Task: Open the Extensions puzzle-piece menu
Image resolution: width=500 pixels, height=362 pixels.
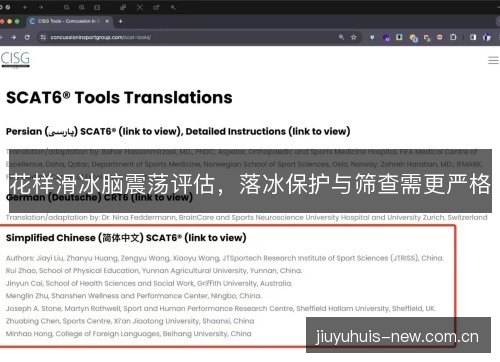Action: (453, 37)
